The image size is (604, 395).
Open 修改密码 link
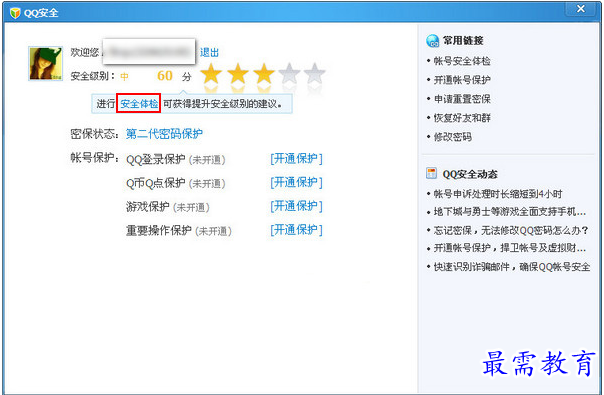(x=453, y=136)
